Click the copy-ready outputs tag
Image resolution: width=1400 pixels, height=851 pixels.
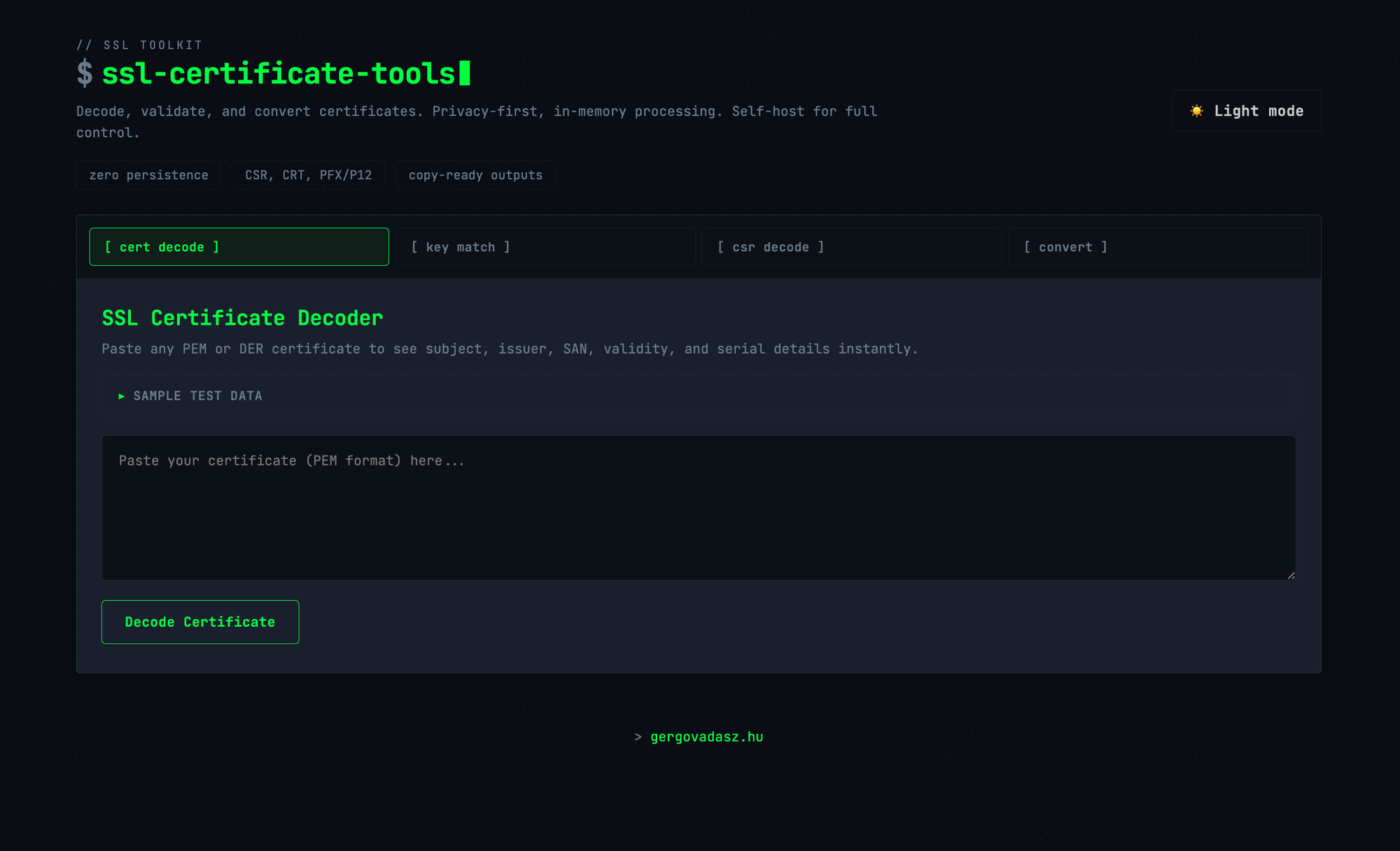[x=475, y=175]
